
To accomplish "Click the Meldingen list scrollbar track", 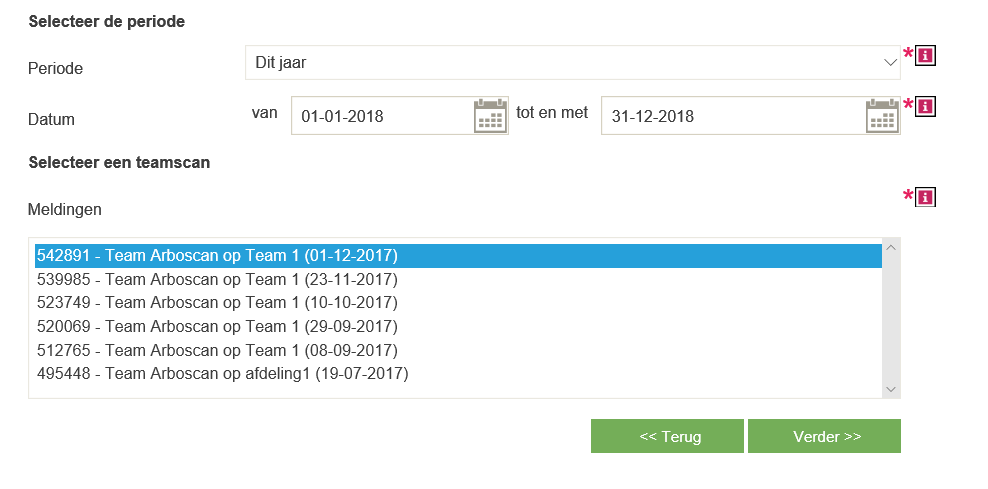I will 891,317.
